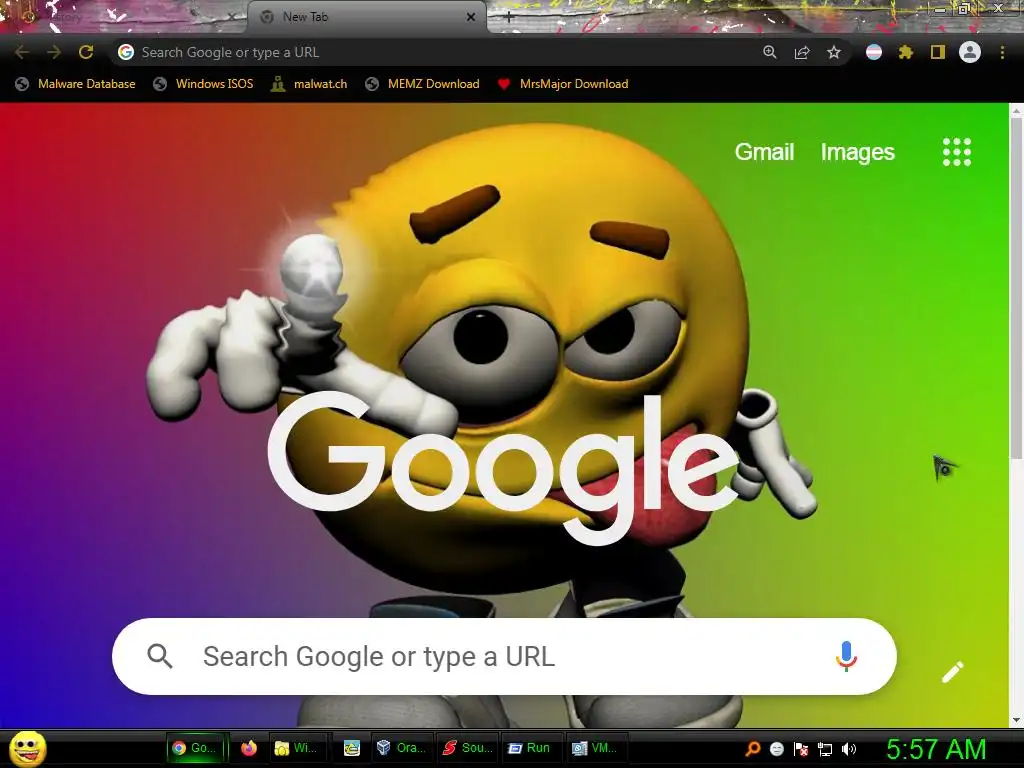Go to Gmail
The image size is (1024, 768).
pyautogui.click(x=764, y=152)
